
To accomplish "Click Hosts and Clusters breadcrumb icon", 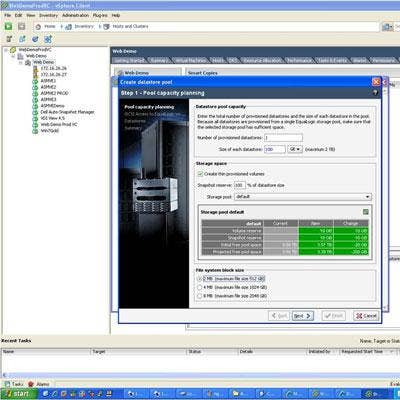I will click(106, 27).
